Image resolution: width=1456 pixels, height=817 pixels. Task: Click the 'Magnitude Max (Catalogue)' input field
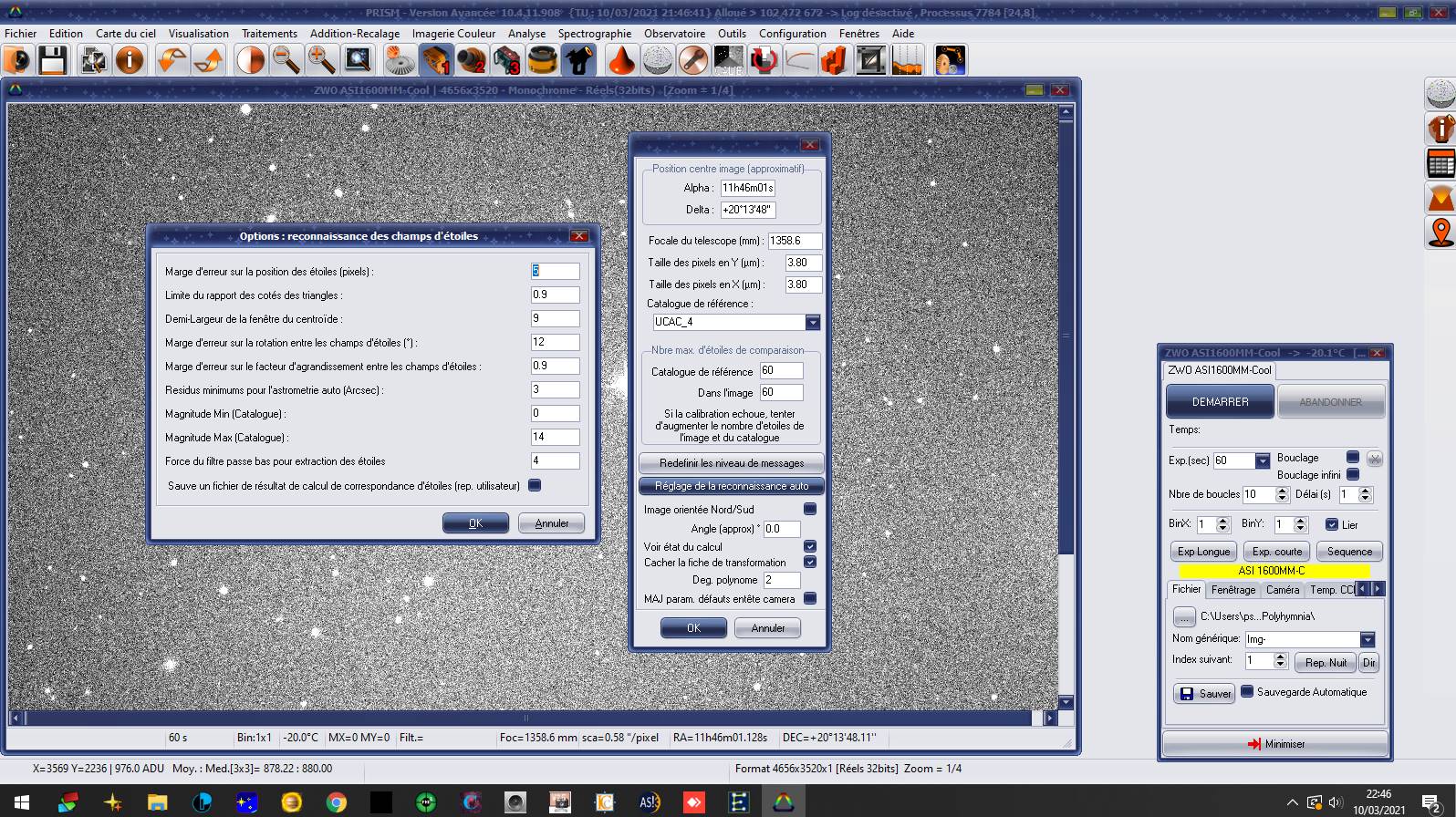555,437
